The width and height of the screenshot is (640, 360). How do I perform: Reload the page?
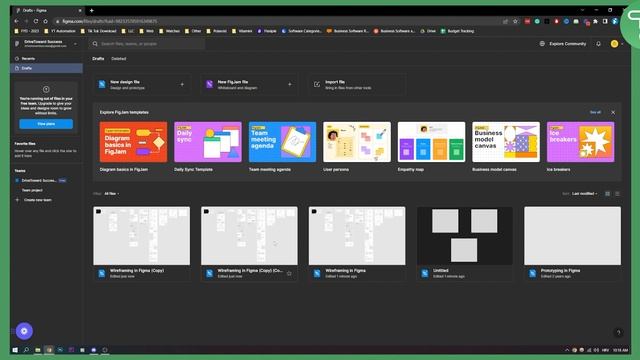36,21
